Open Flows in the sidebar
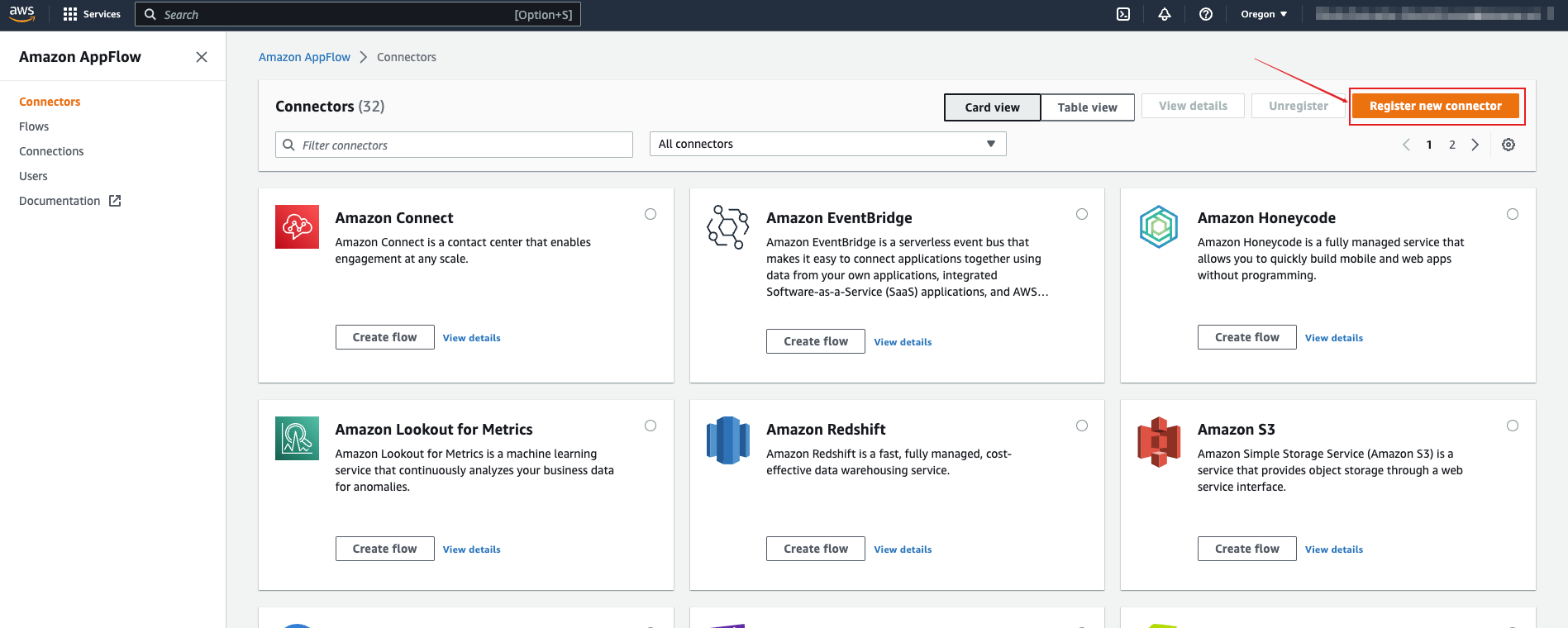Image resolution: width=1568 pixels, height=628 pixels. coord(34,126)
